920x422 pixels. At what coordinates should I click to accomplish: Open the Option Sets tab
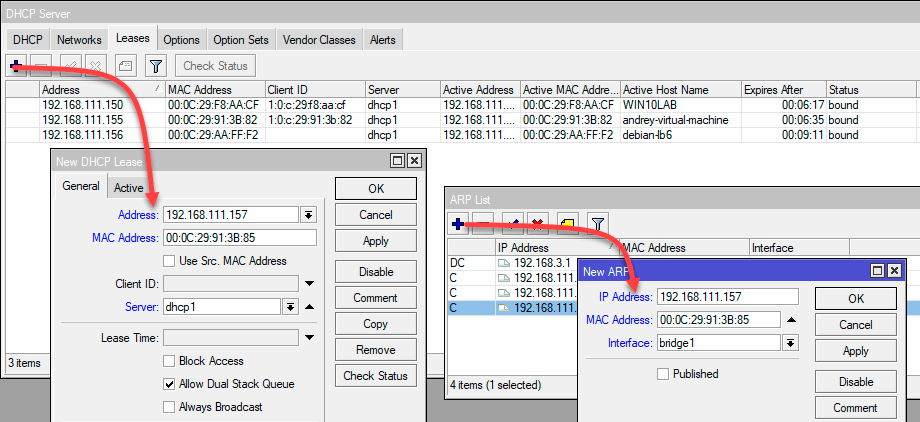pos(241,40)
